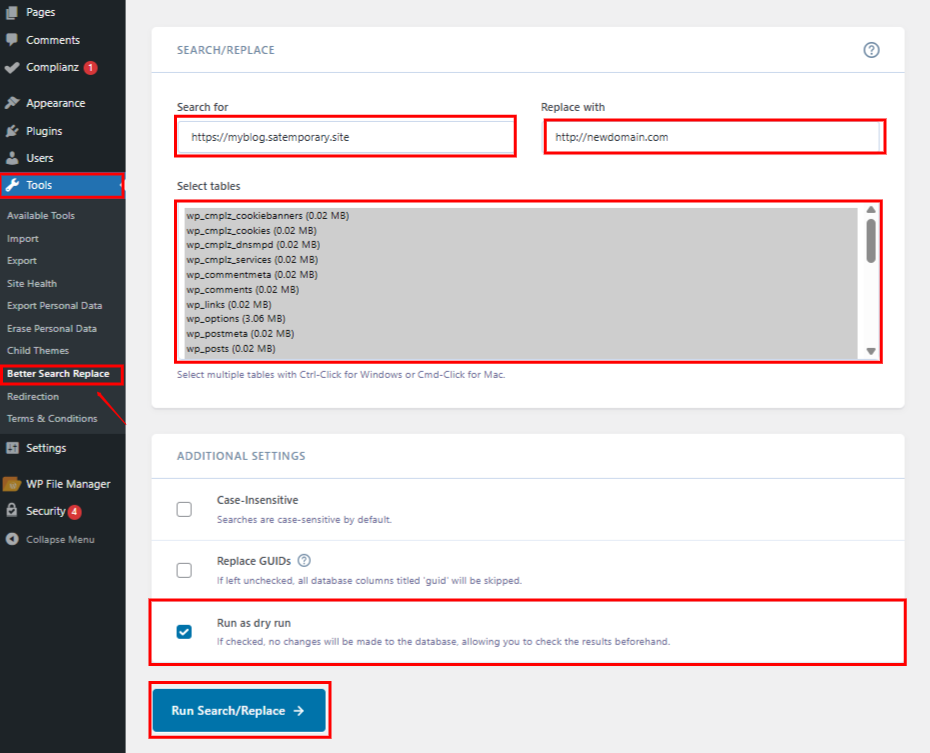The width and height of the screenshot is (930, 753).
Task: Click the Plugins plug icon
Action: point(12,131)
